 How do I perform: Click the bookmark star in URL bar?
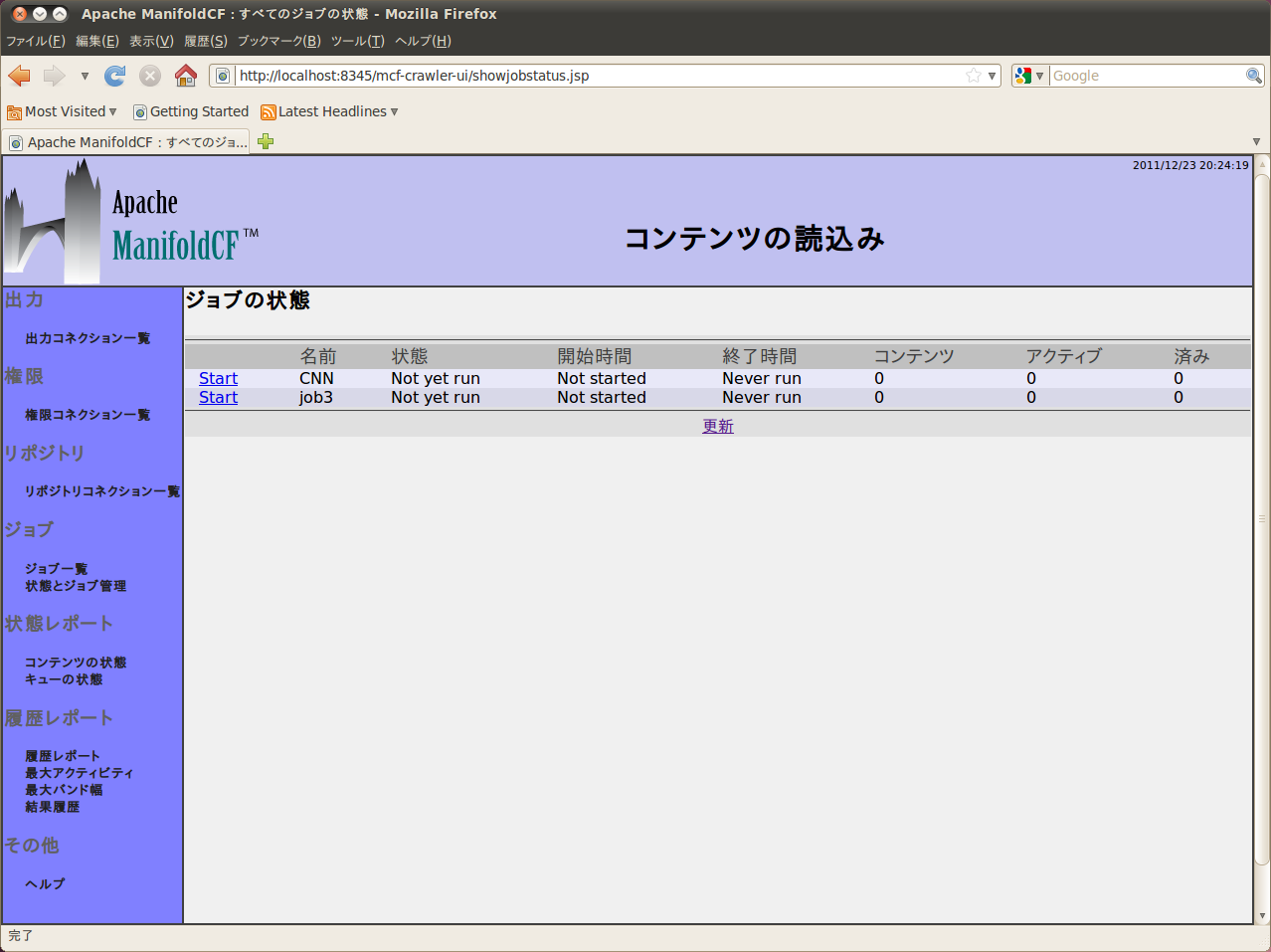tap(974, 76)
